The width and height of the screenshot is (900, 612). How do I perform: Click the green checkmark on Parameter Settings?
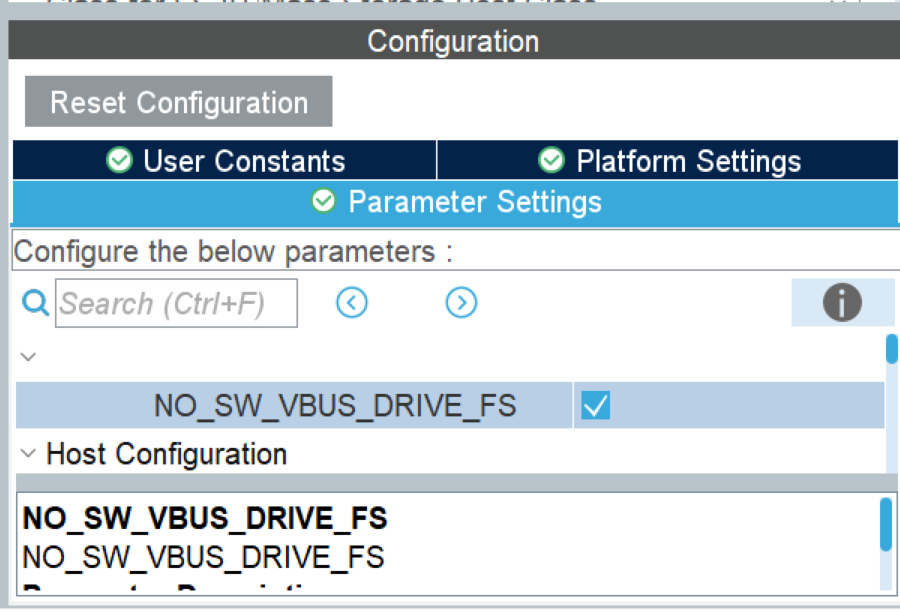tap(323, 201)
